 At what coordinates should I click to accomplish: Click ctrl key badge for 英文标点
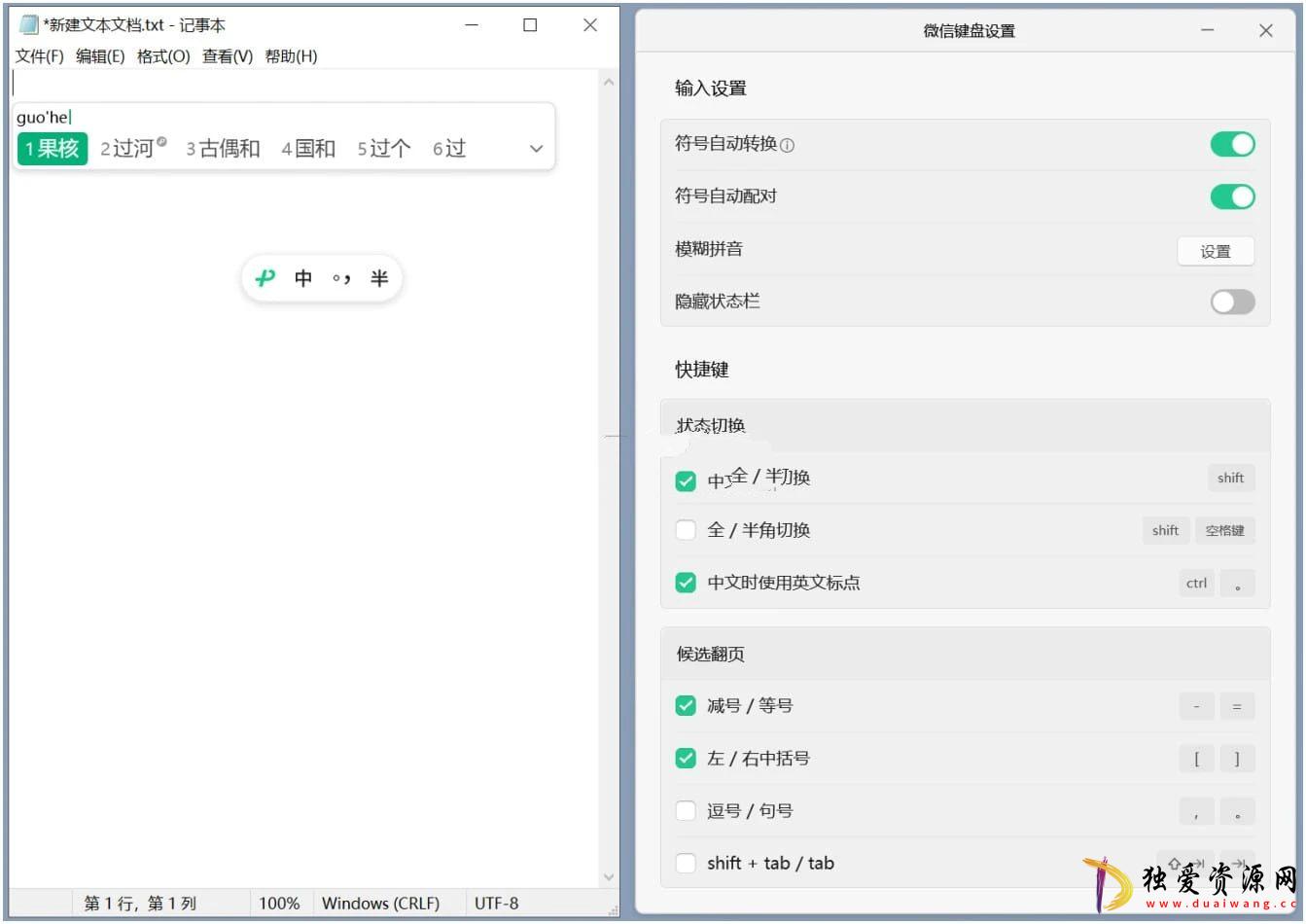[x=1196, y=583]
